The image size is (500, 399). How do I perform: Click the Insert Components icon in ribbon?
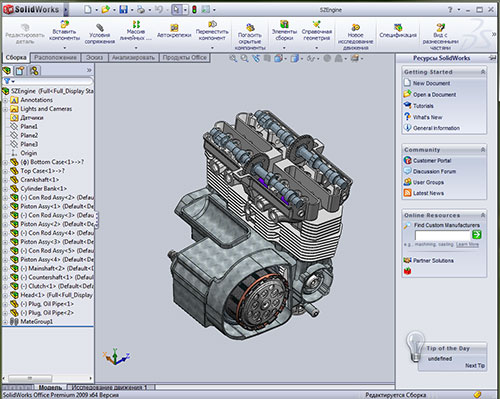pos(65,24)
